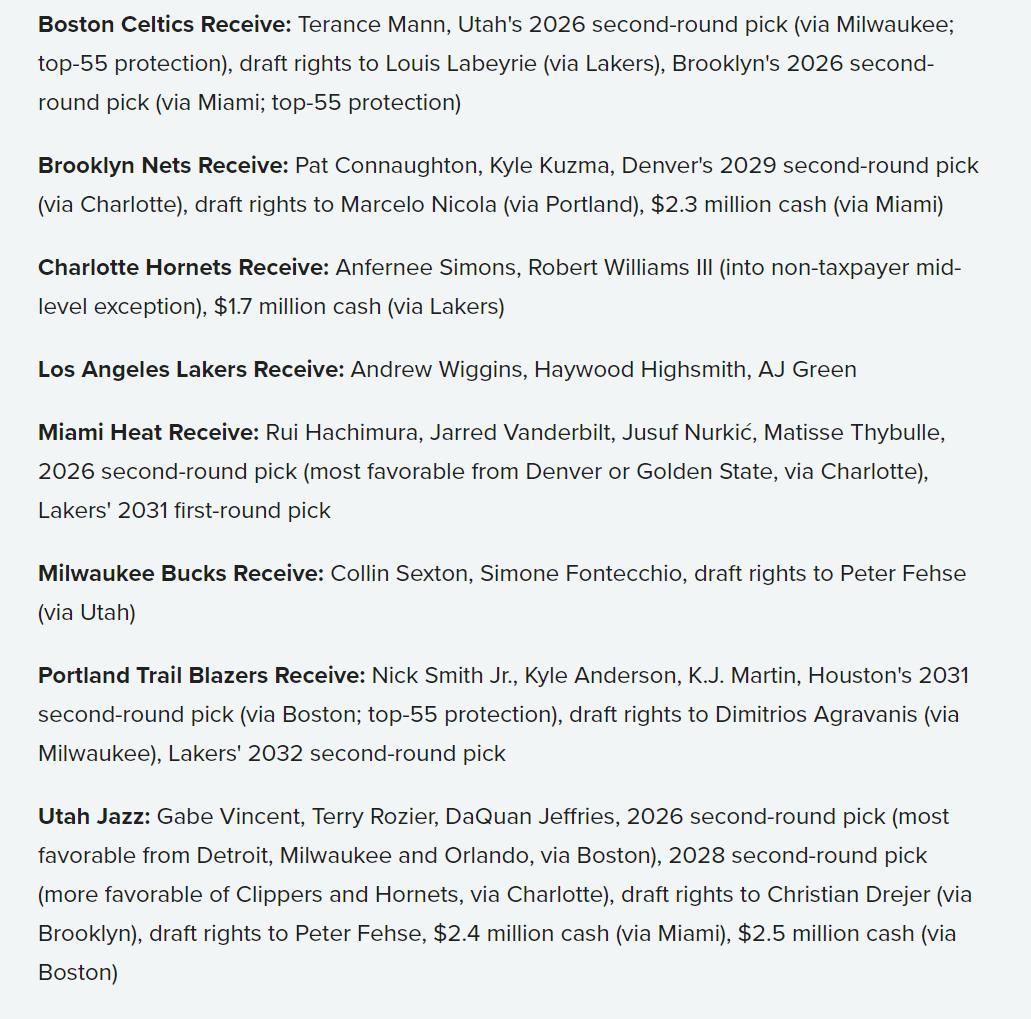This screenshot has height=1019, width=1031.
Task: Click the name Nick Smith Jr.
Action: [x=442, y=675]
